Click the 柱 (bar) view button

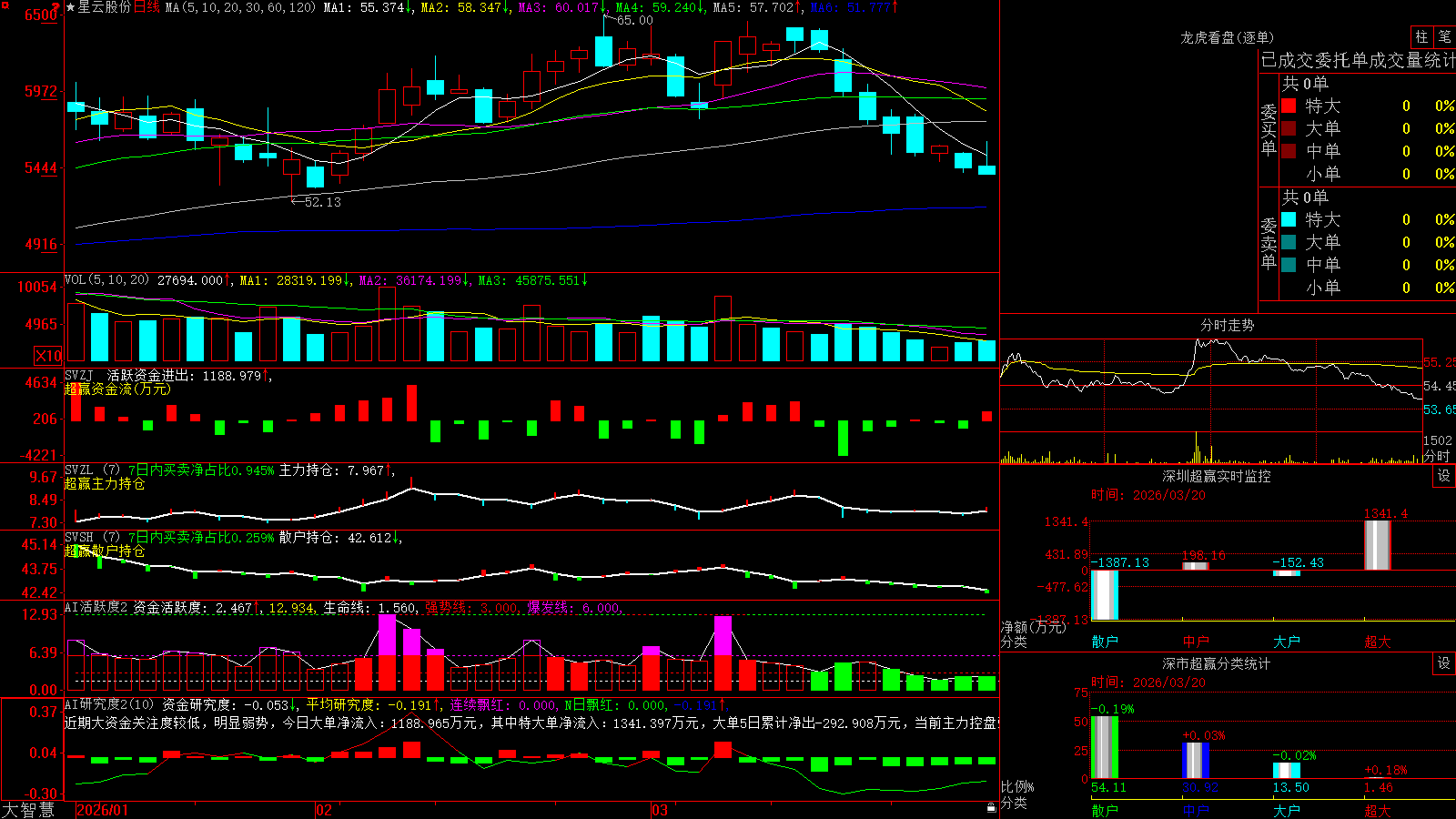coord(1421,37)
